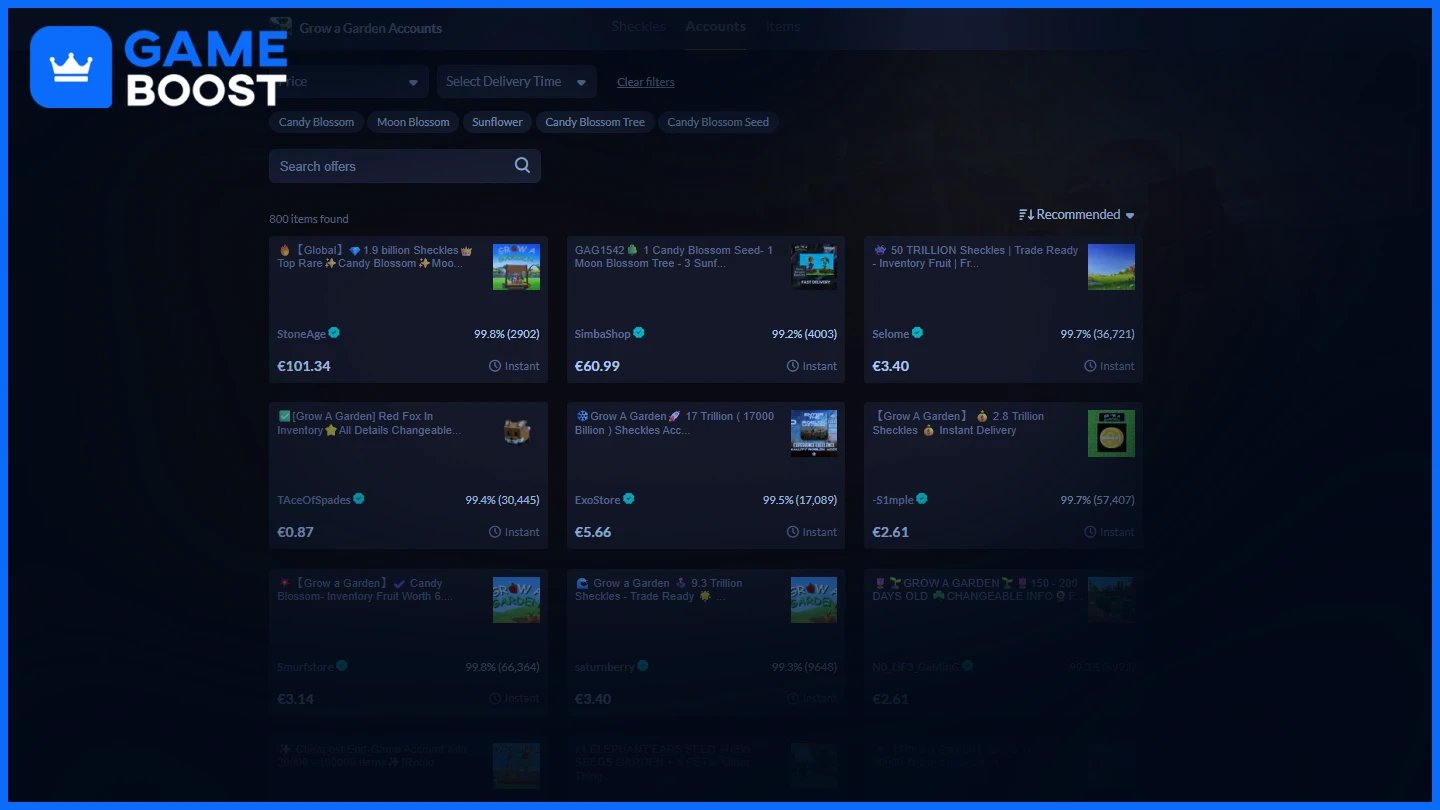Switch to the Items tab

pyautogui.click(x=783, y=26)
